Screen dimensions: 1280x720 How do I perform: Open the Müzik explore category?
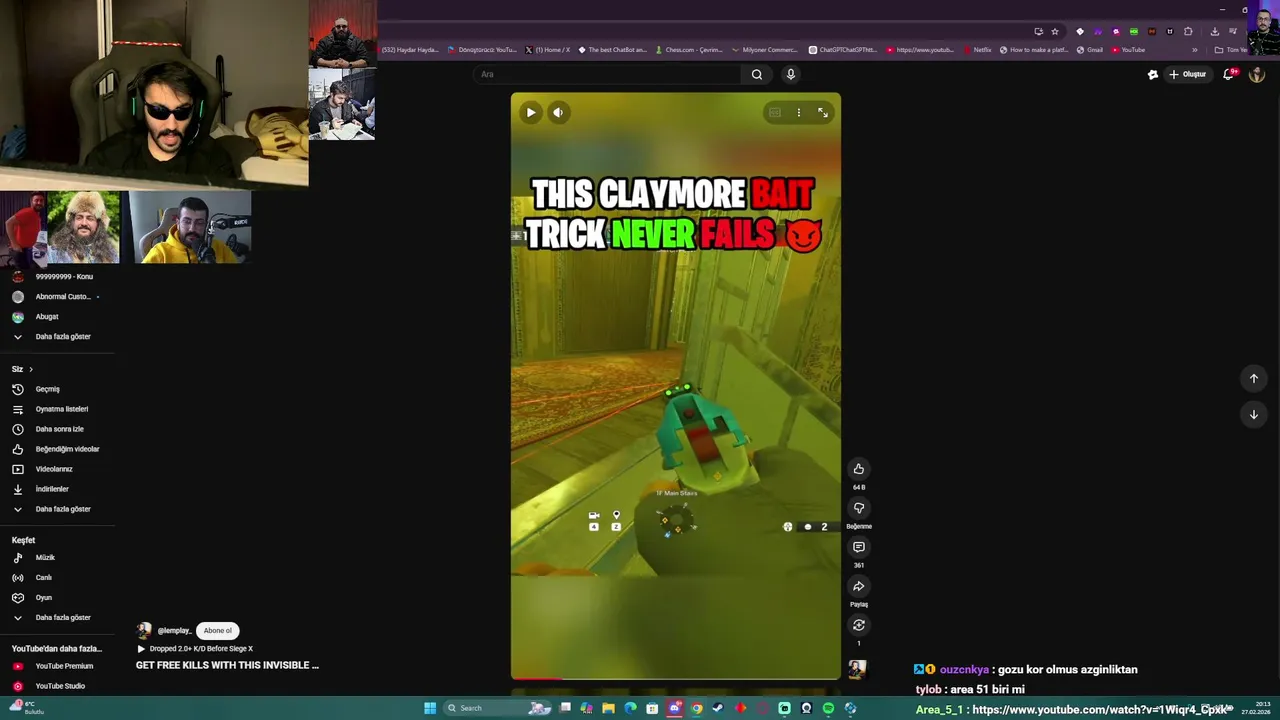[45, 558]
